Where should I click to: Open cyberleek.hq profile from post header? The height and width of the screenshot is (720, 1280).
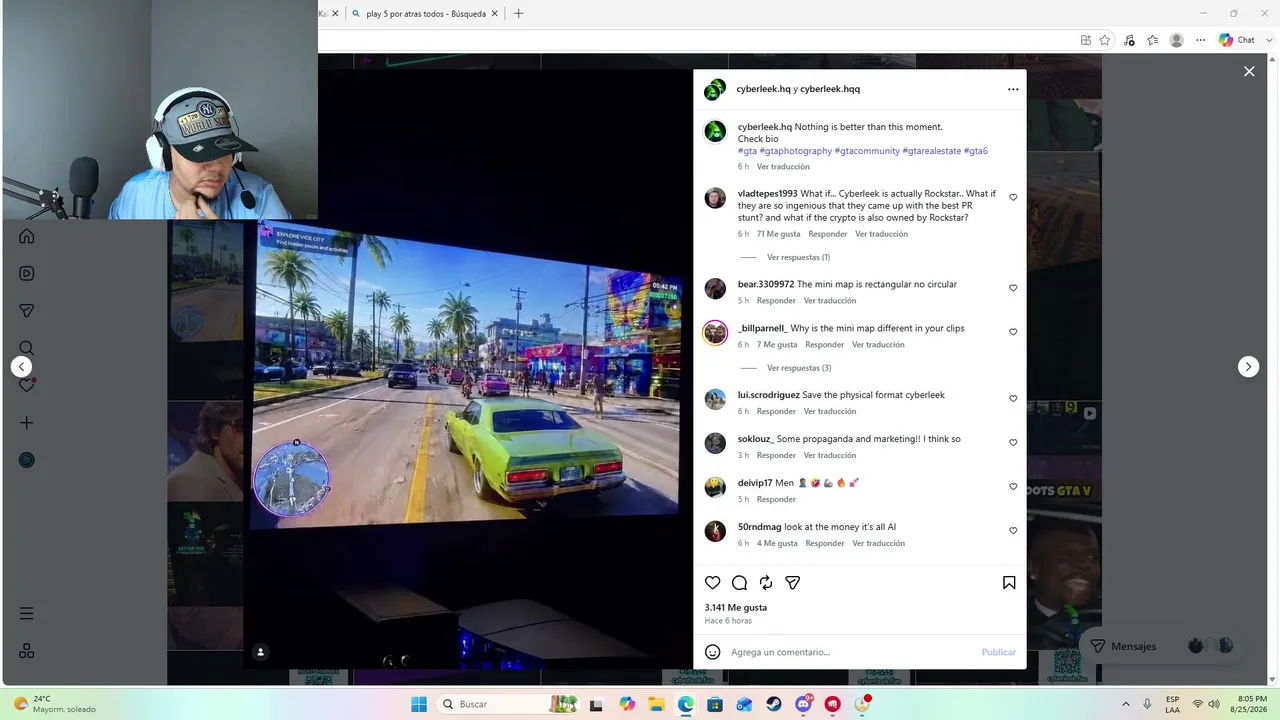[x=764, y=89]
